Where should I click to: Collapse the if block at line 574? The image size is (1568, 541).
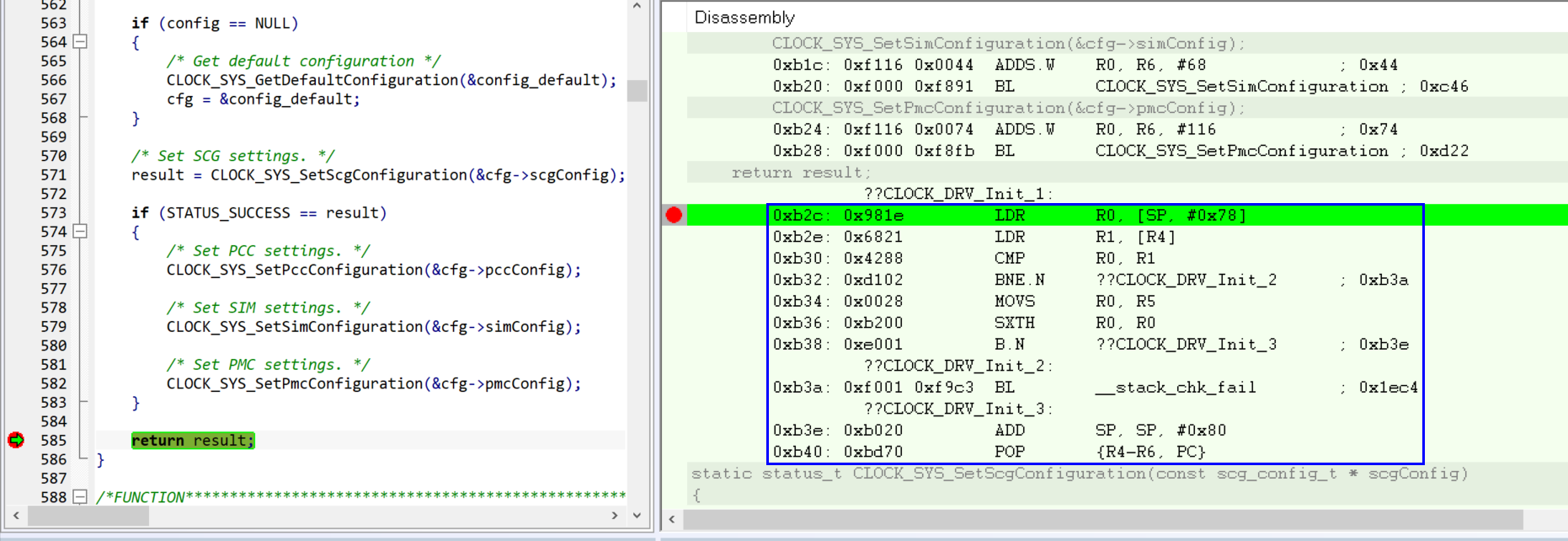[x=80, y=231]
